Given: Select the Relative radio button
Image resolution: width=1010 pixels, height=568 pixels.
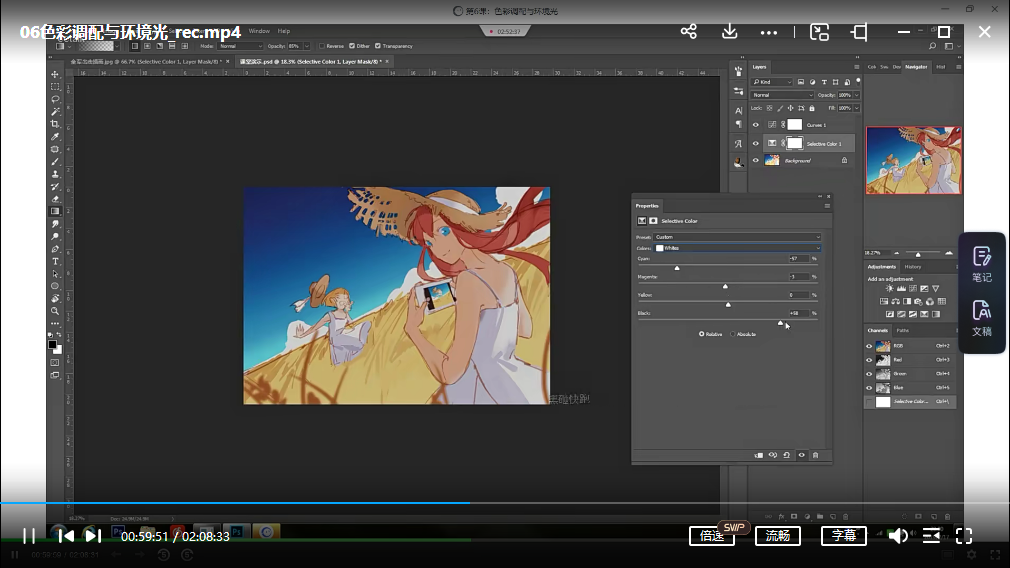Looking at the screenshot, I should (x=701, y=334).
